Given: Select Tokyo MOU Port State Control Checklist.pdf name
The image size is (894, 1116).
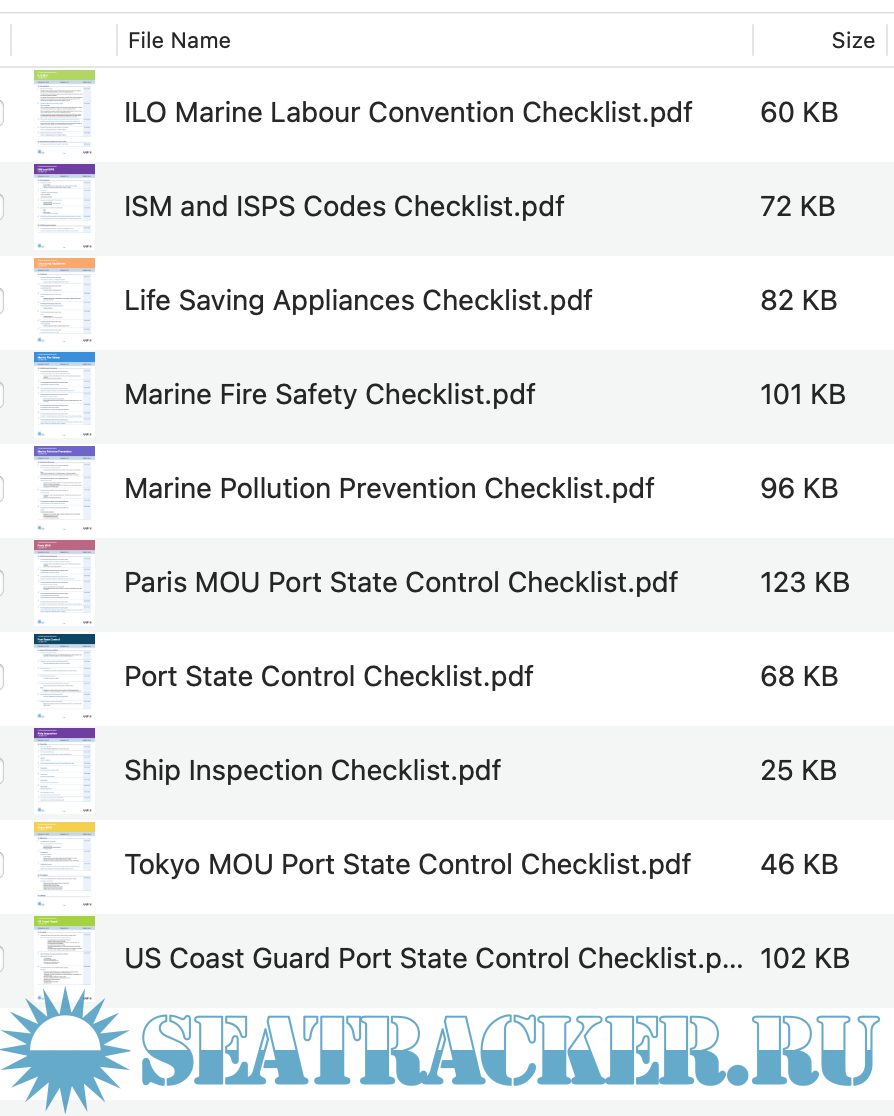Looking at the screenshot, I should tap(407, 865).
